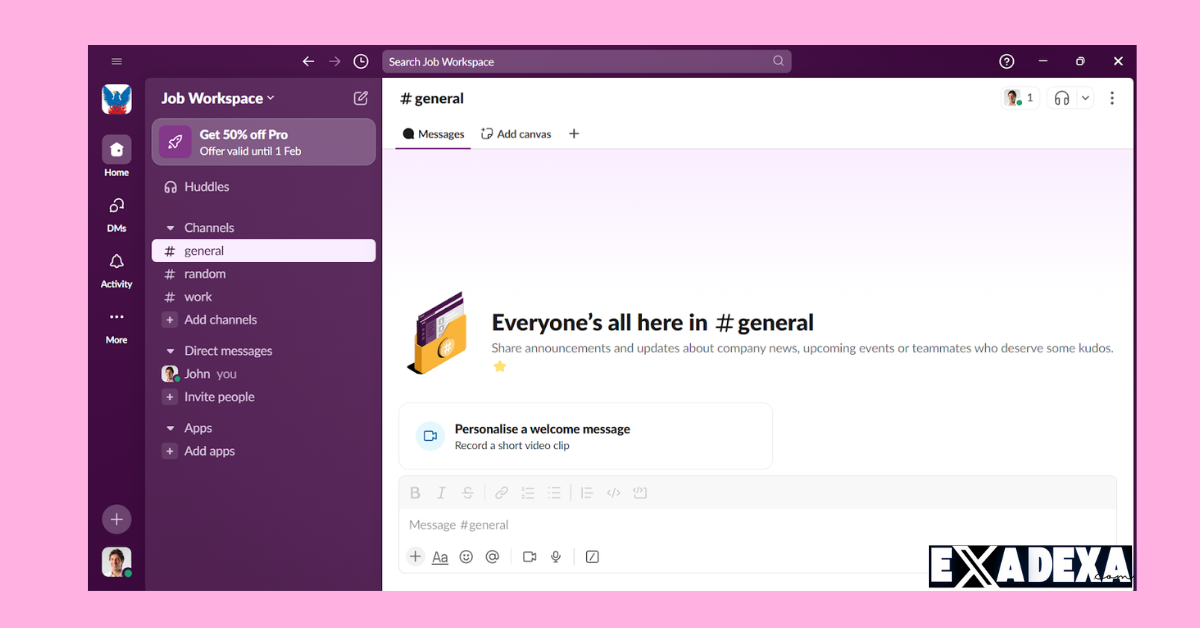Apply strikethrough formatting
Screen dimensions: 1200x628
coord(467,492)
